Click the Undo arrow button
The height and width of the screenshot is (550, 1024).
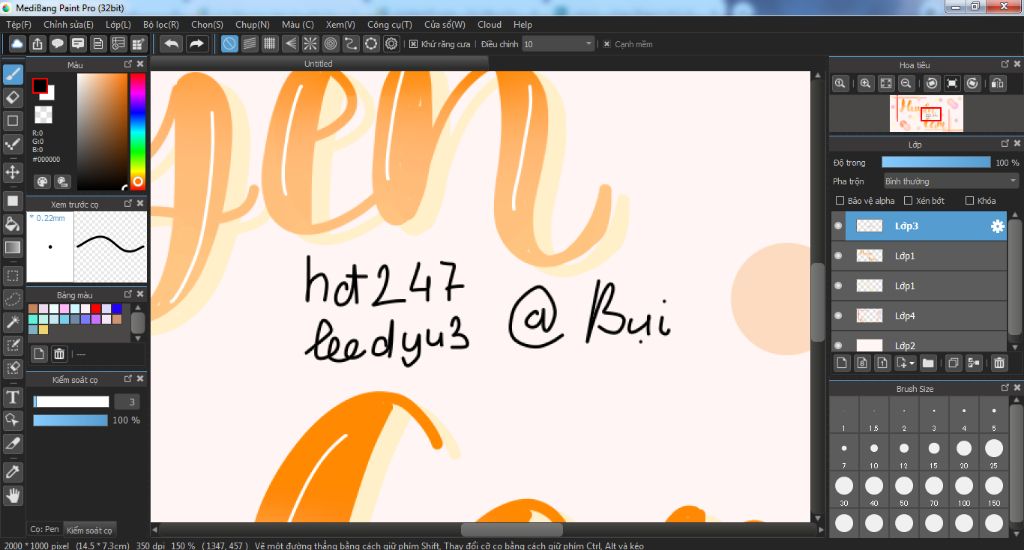(171, 44)
